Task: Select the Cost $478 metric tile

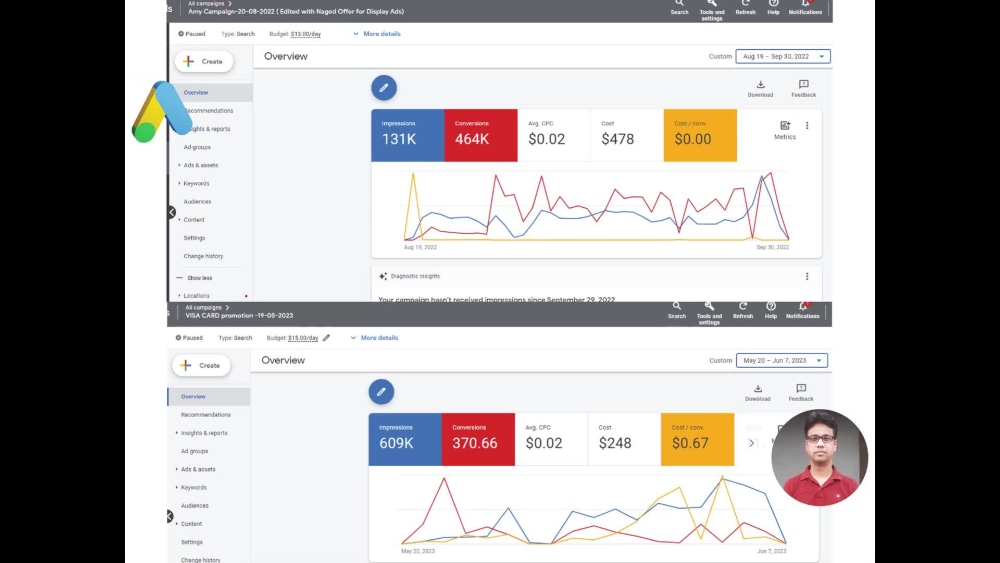Action: coord(627,135)
